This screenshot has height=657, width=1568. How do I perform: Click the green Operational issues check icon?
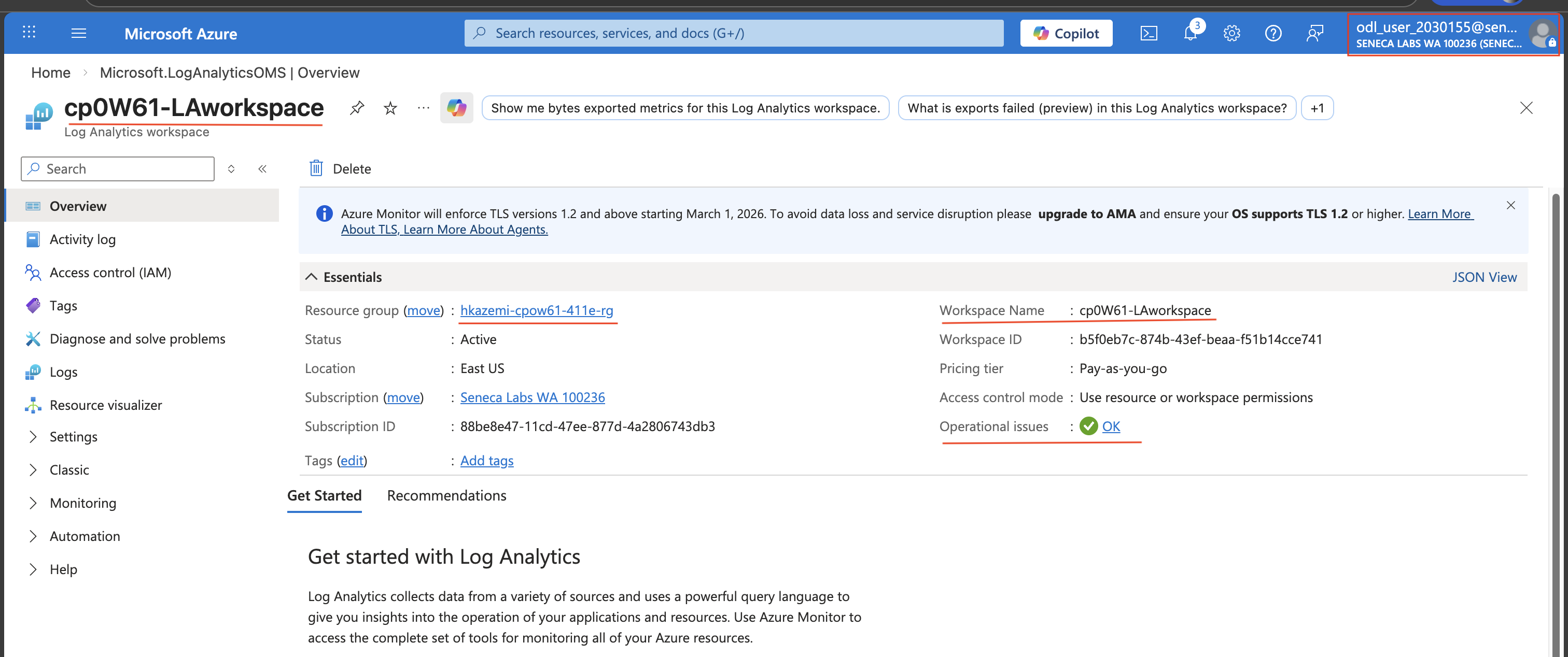[1088, 426]
